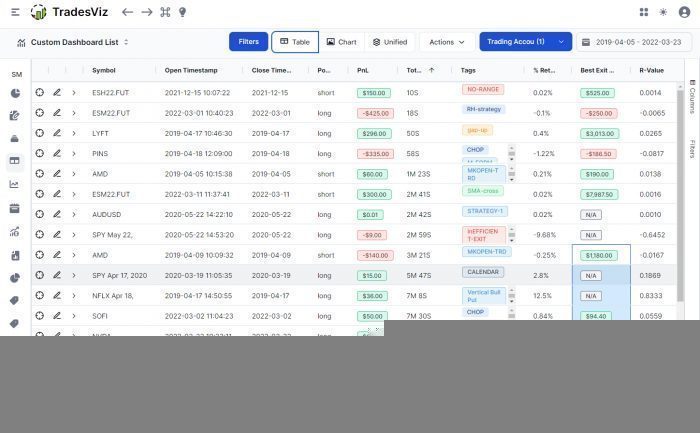The image size is (700, 433).
Task: Open the user profile avatar
Action: (x=684, y=12)
